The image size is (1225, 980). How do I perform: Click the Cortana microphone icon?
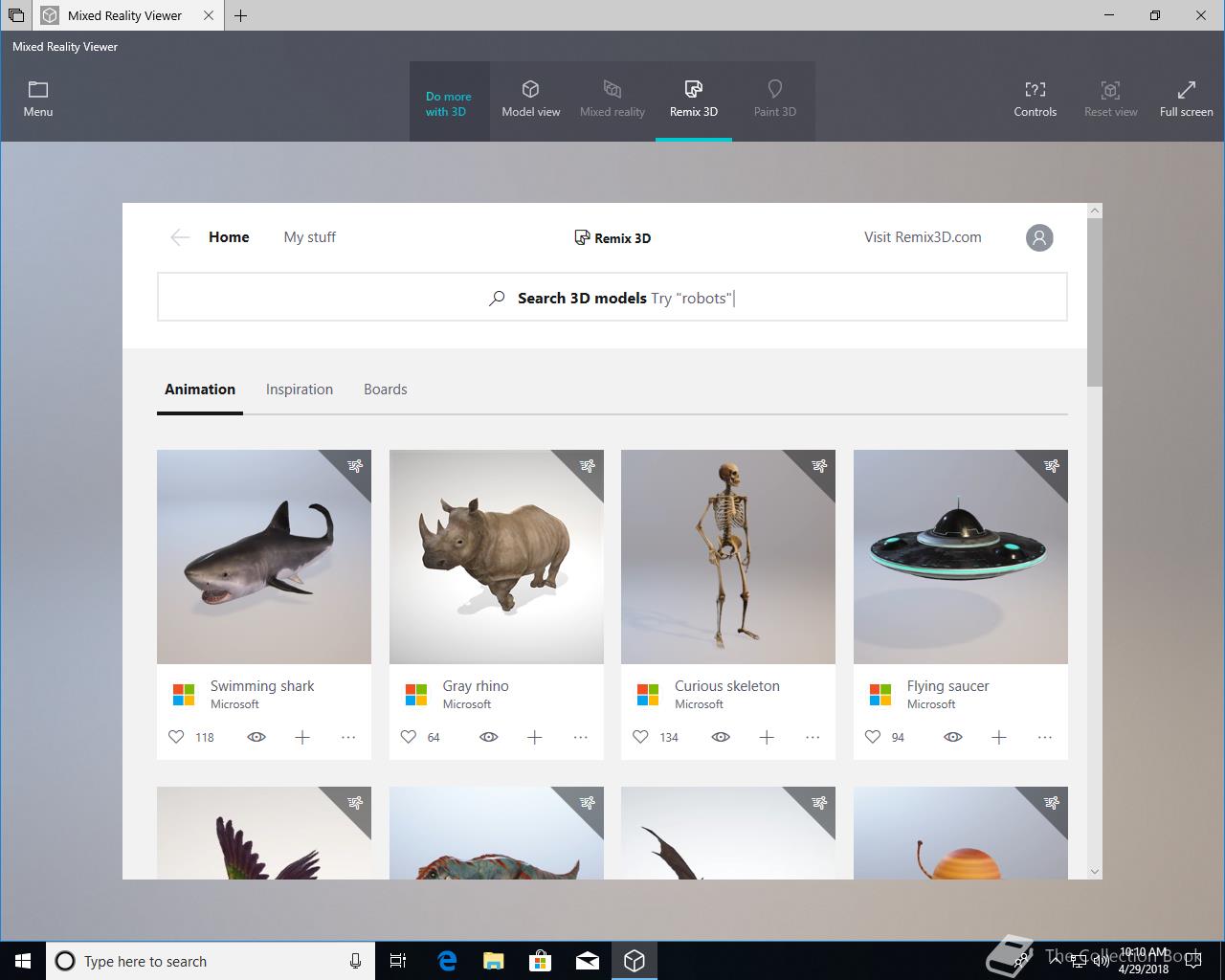(355, 961)
